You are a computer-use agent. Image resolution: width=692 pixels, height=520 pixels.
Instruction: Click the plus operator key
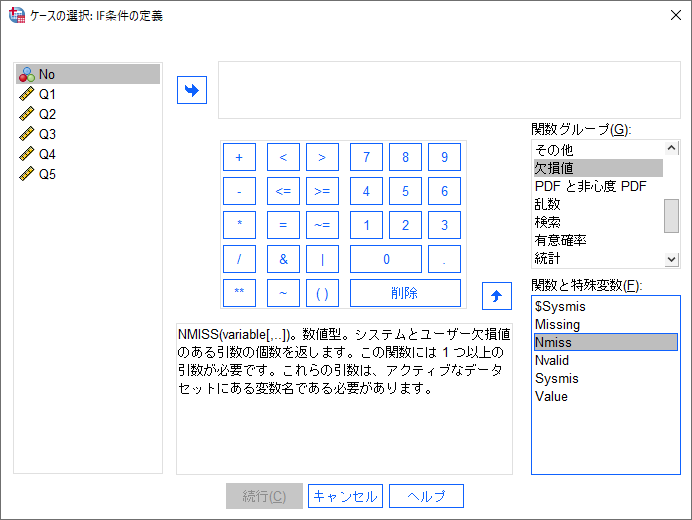pos(239,157)
